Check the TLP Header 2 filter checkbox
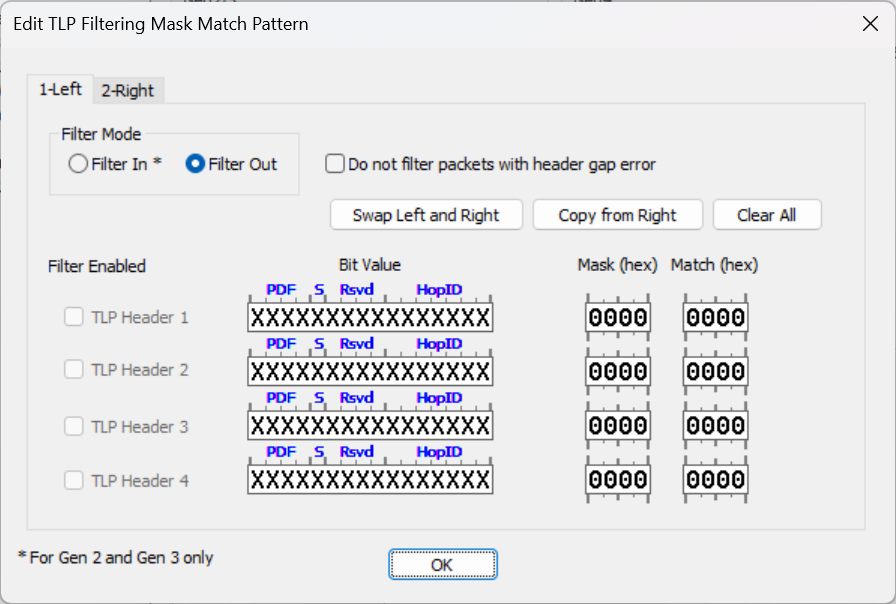The height and width of the screenshot is (604, 896). click(x=74, y=369)
